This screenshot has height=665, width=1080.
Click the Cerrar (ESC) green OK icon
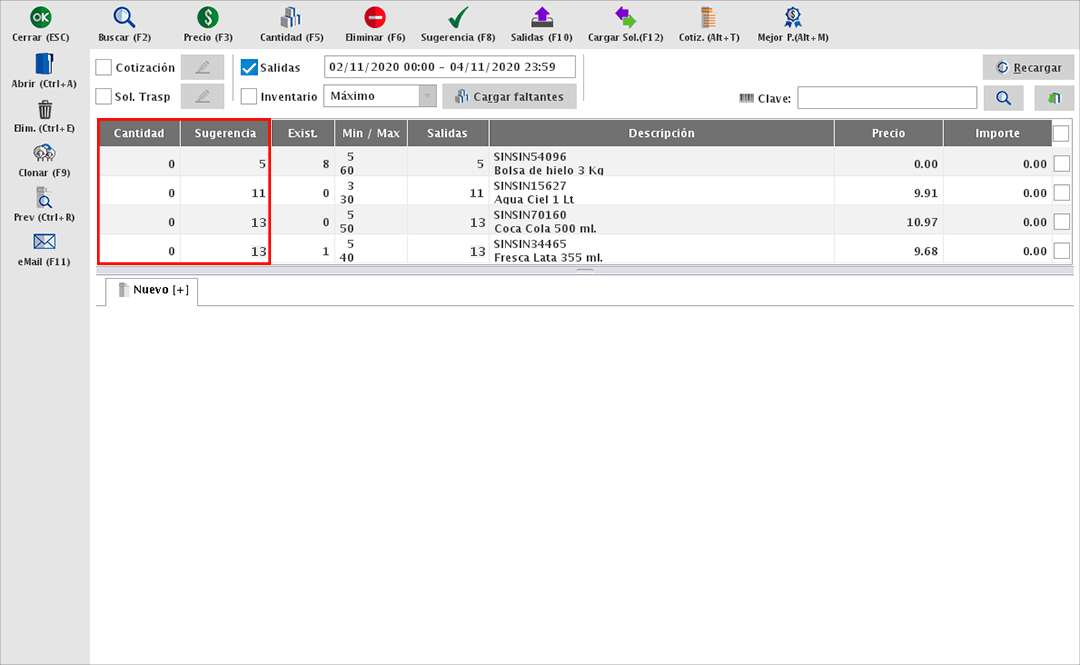(41, 17)
